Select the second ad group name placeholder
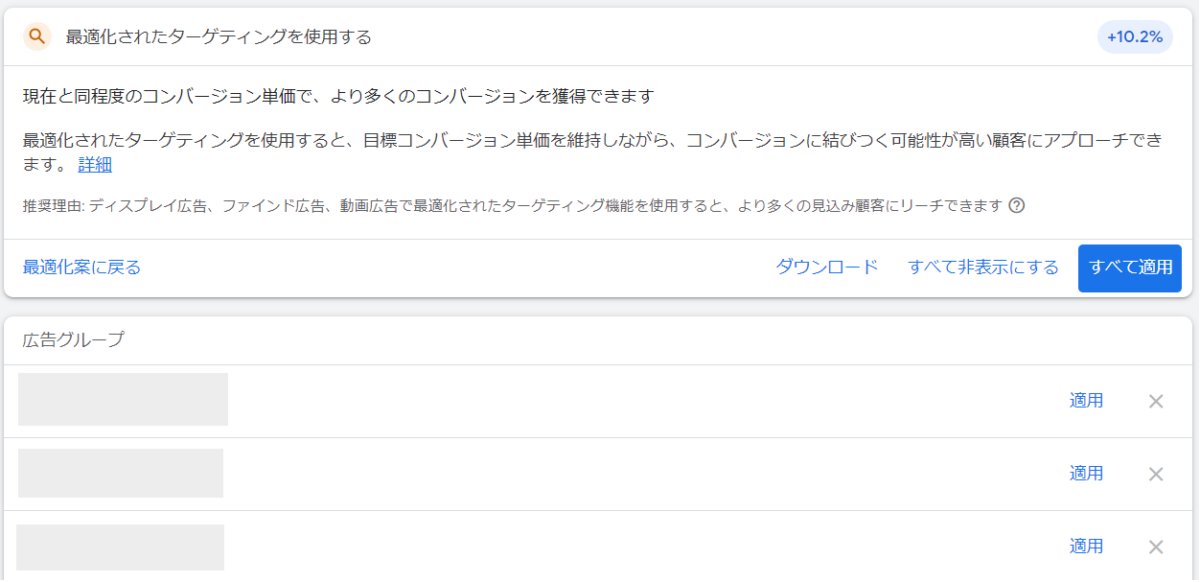Screen dimensions: 1200x582 120,473
